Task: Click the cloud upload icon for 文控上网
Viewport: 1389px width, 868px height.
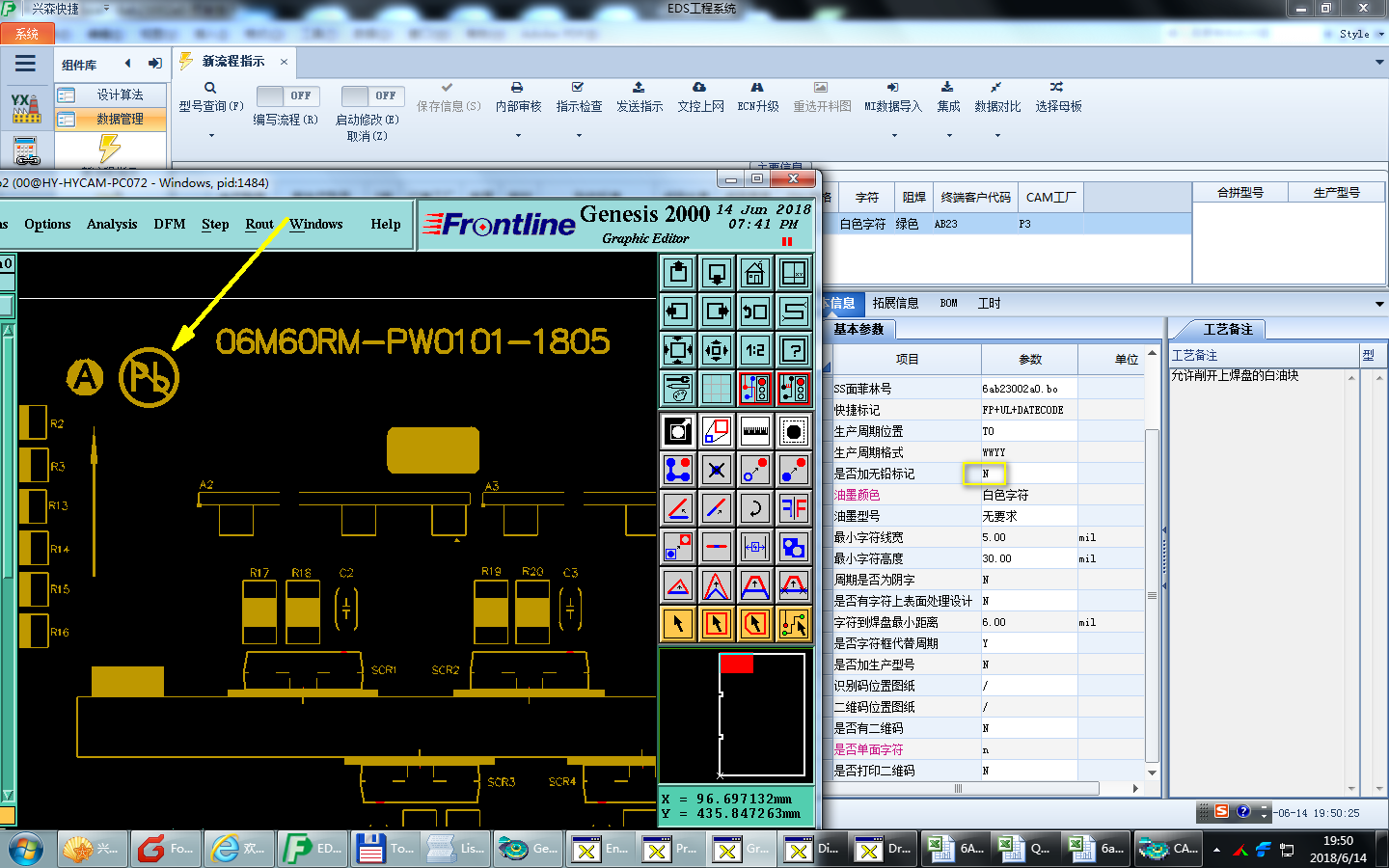Action: coord(699,87)
